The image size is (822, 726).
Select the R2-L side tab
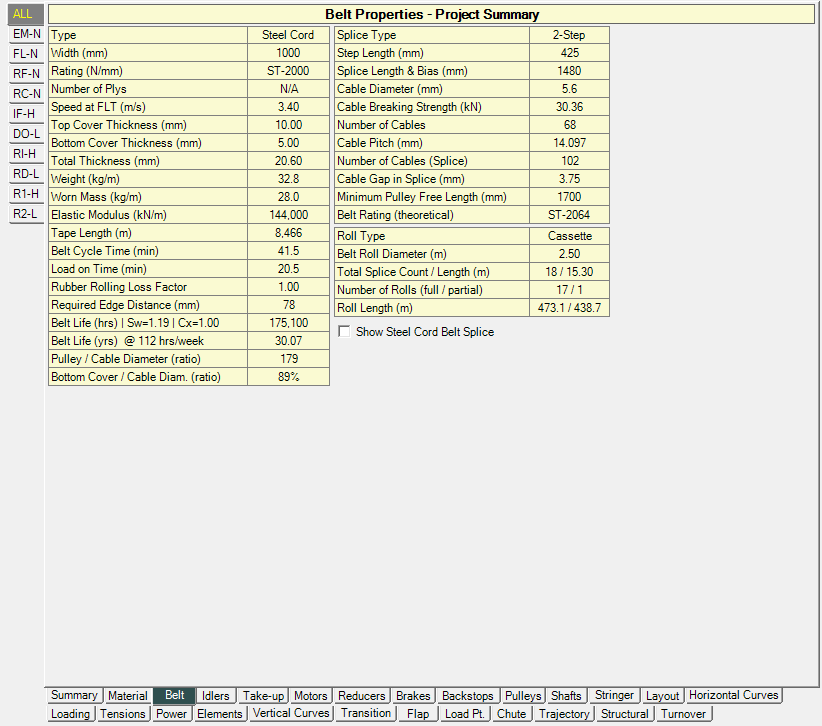[26, 214]
